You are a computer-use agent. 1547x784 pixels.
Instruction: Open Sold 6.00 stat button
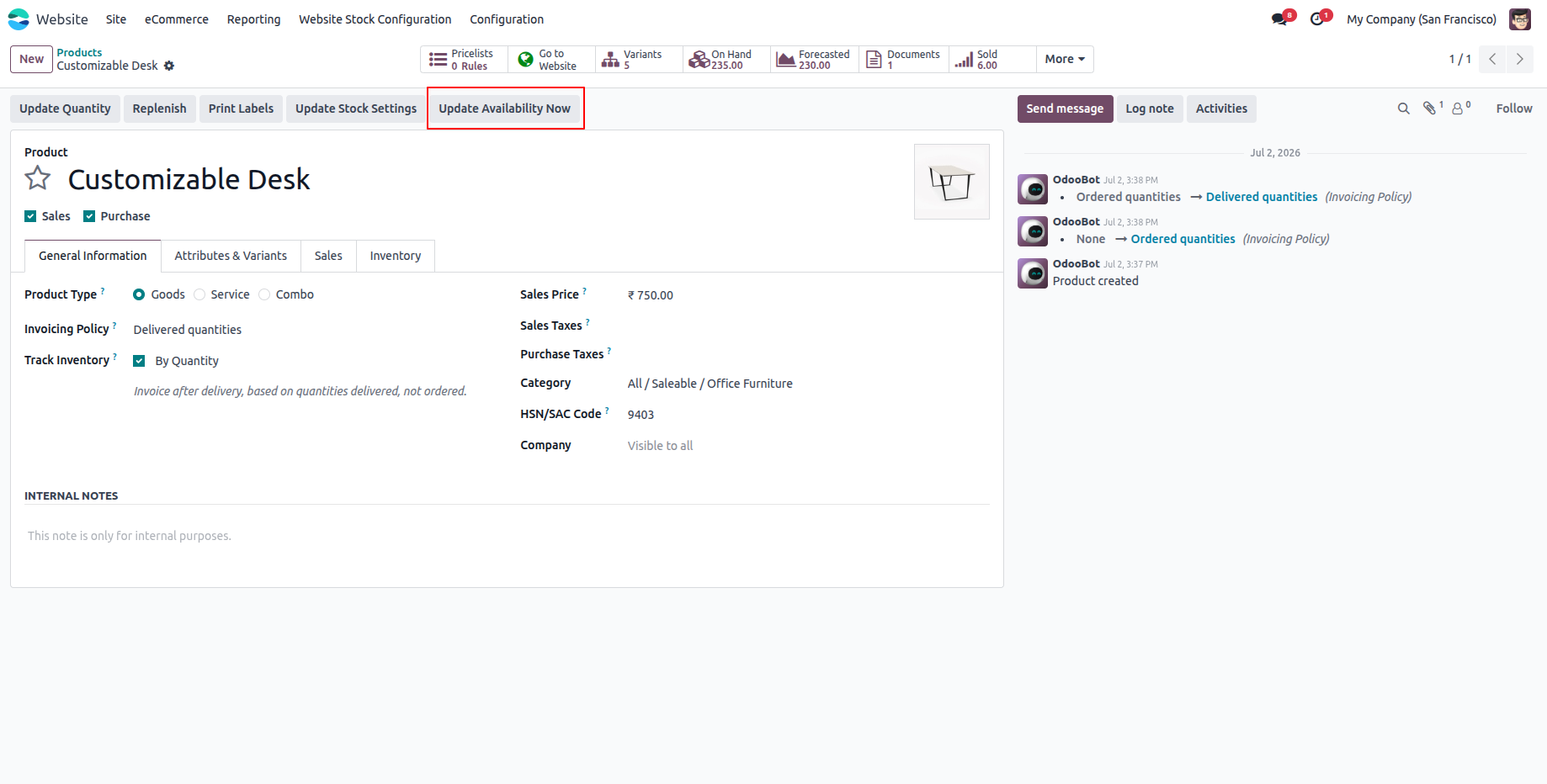(x=992, y=60)
